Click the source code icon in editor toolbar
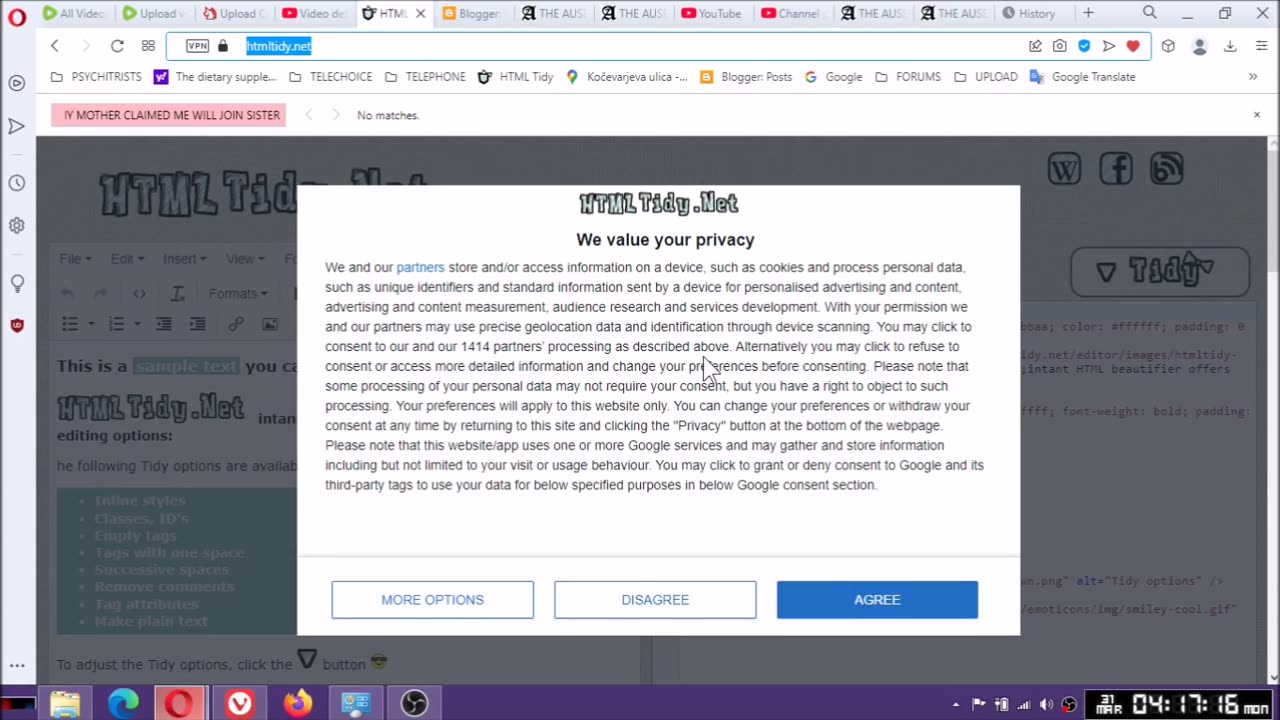Screen dimensions: 1280x720 (x=139, y=293)
